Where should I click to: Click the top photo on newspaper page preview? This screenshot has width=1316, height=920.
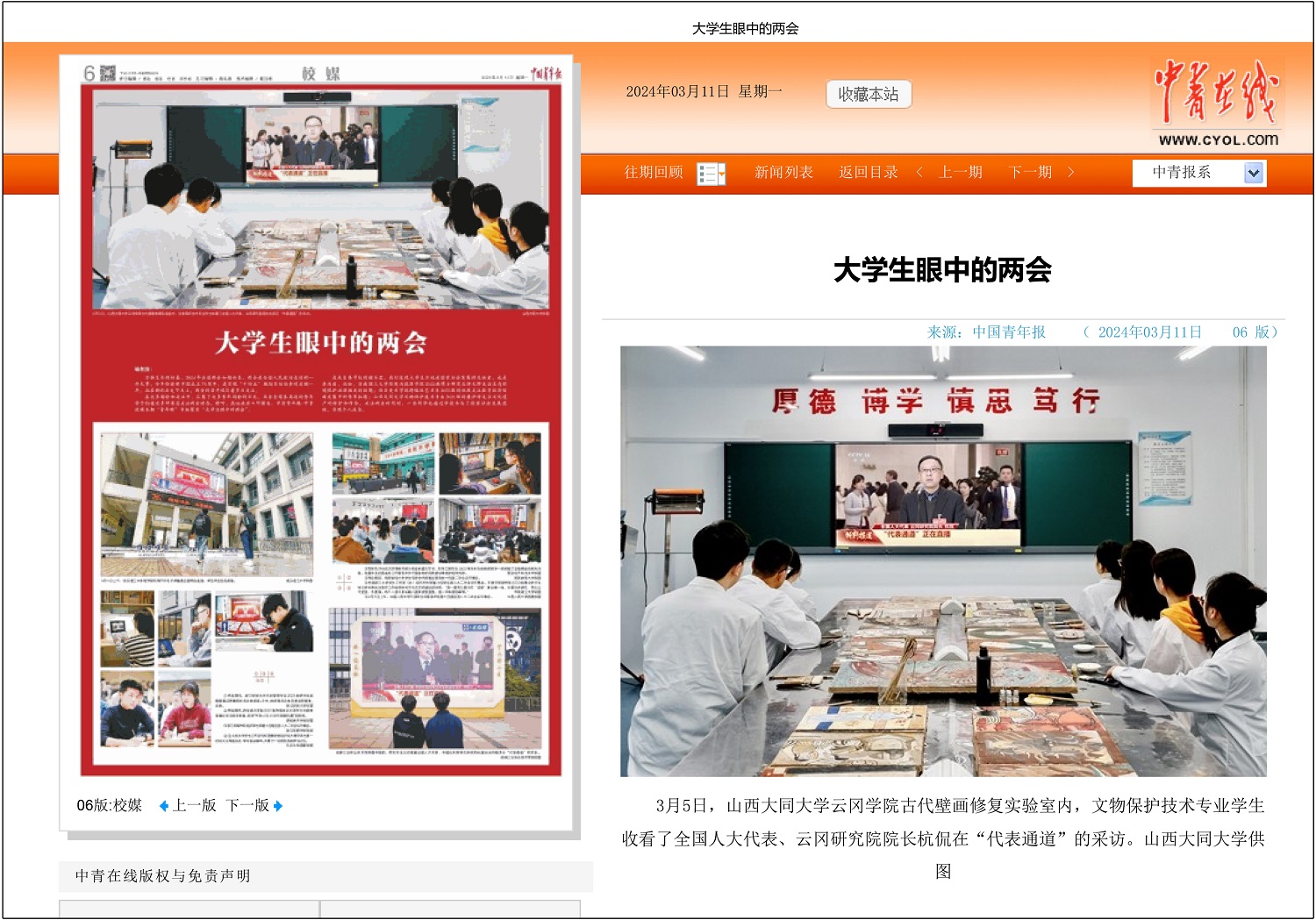[x=320, y=200]
